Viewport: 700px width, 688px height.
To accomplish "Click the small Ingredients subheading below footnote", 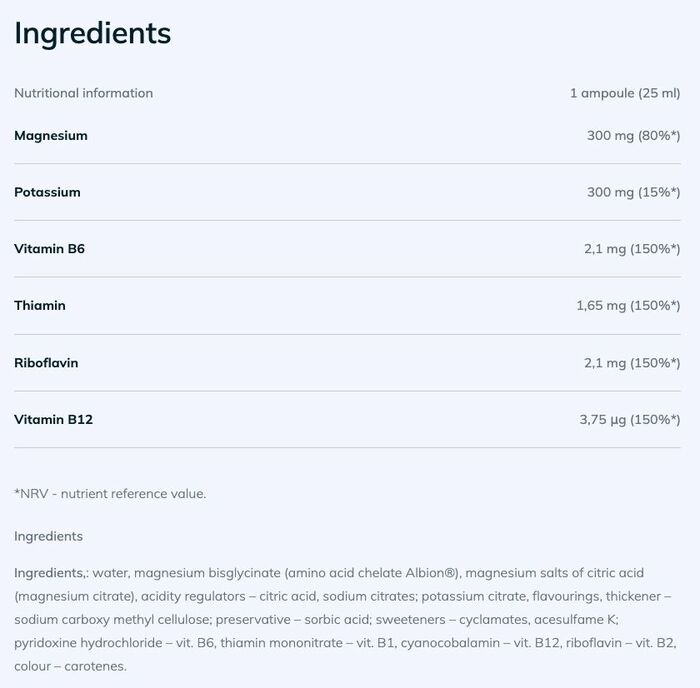I will [x=48, y=536].
